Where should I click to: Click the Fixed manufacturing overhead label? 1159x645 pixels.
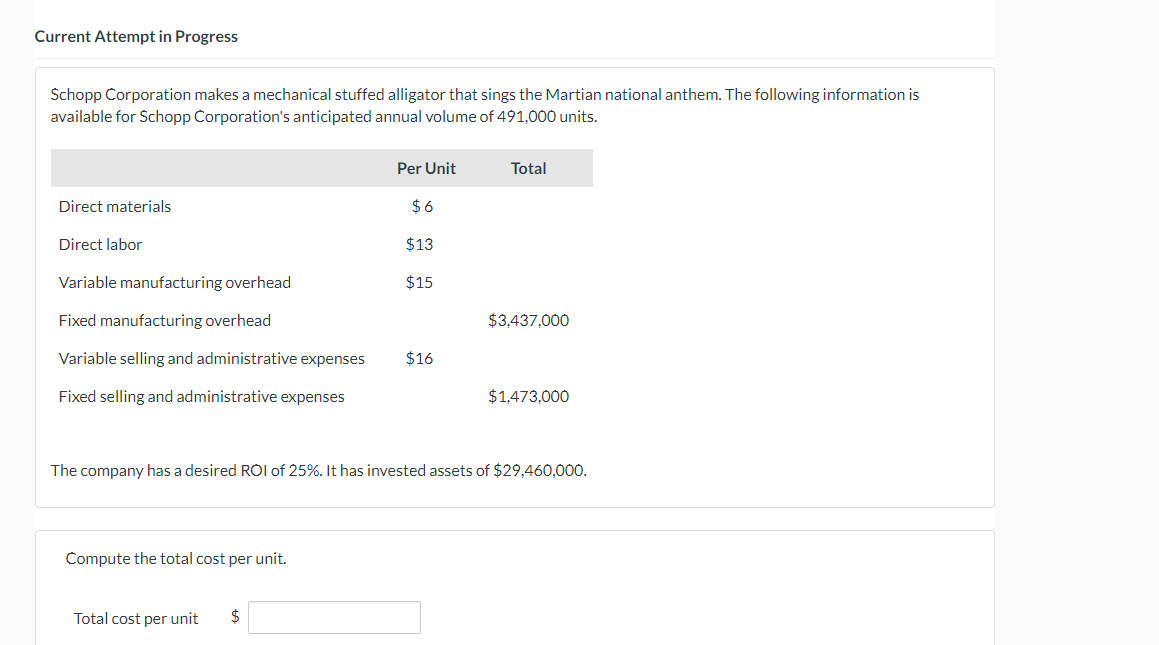(165, 320)
